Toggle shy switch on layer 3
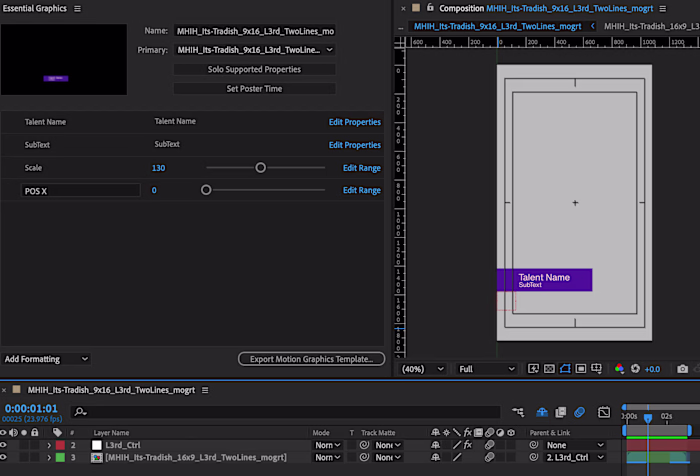 [x=435, y=457]
